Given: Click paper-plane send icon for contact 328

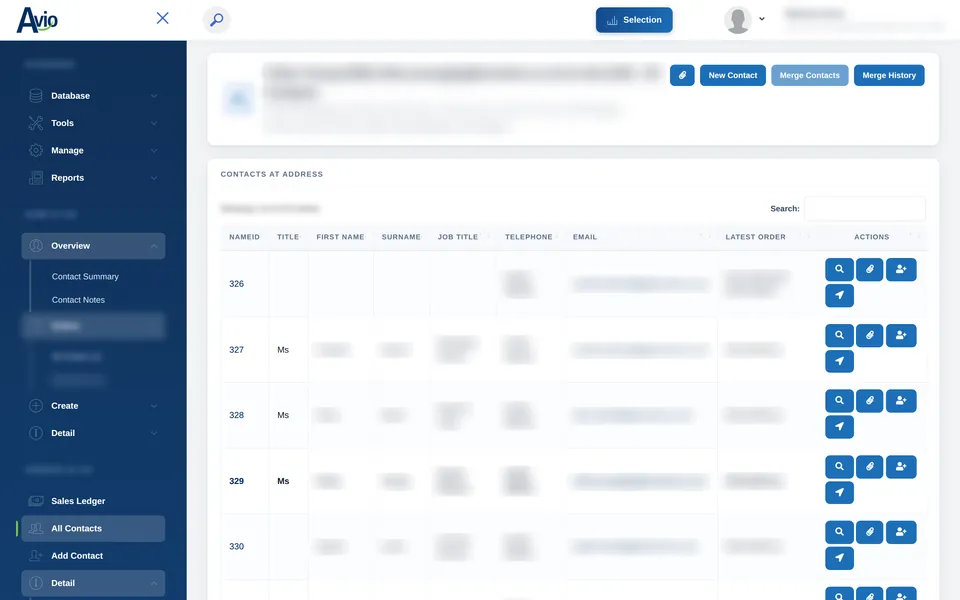Looking at the screenshot, I should coord(839,427).
